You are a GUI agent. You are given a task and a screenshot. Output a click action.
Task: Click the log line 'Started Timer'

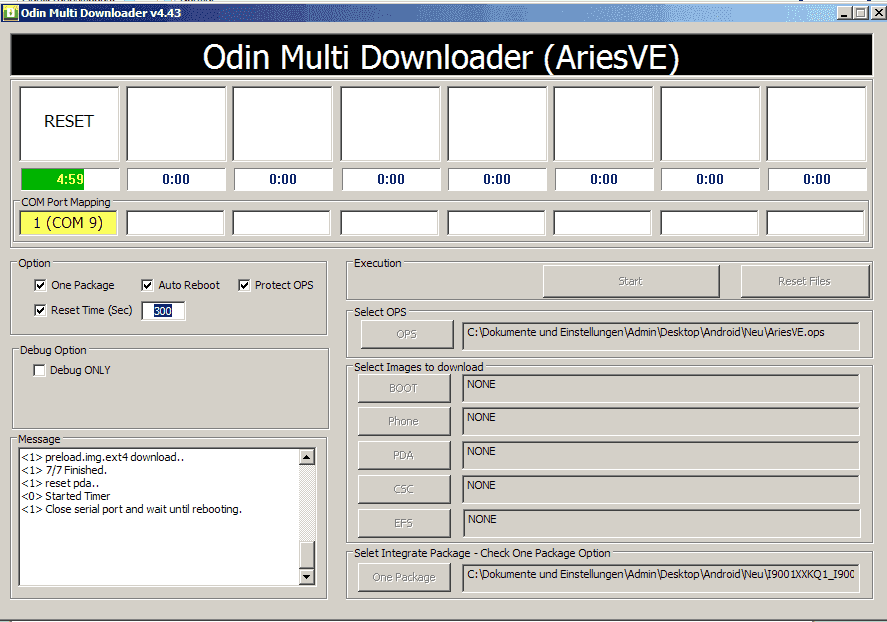tap(66, 496)
